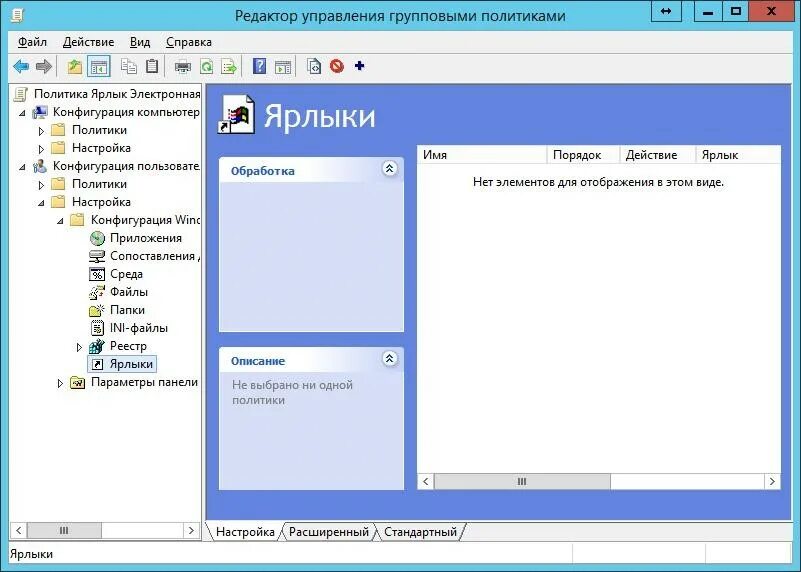801x572 pixels.
Task: Collapse Настройка under Конфигурация пользователя
Action: [x=41, y=203]
